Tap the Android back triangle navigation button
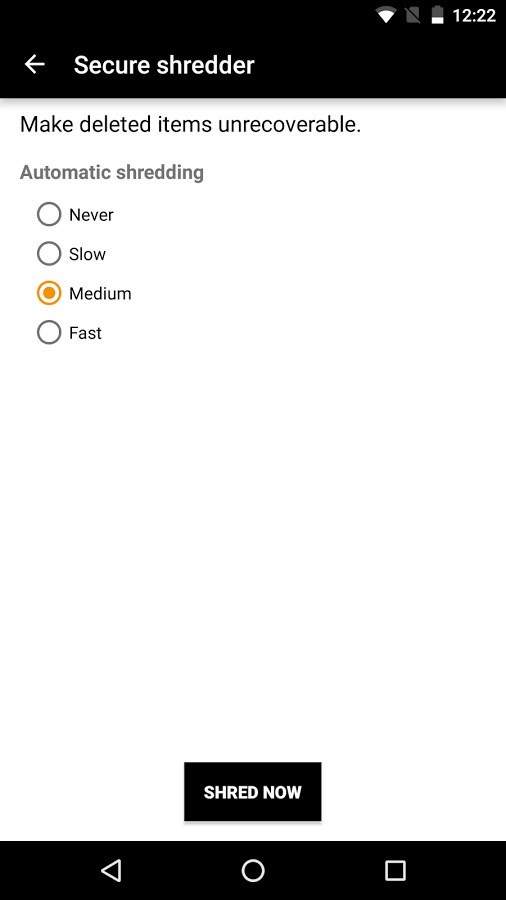 (111, 870)
